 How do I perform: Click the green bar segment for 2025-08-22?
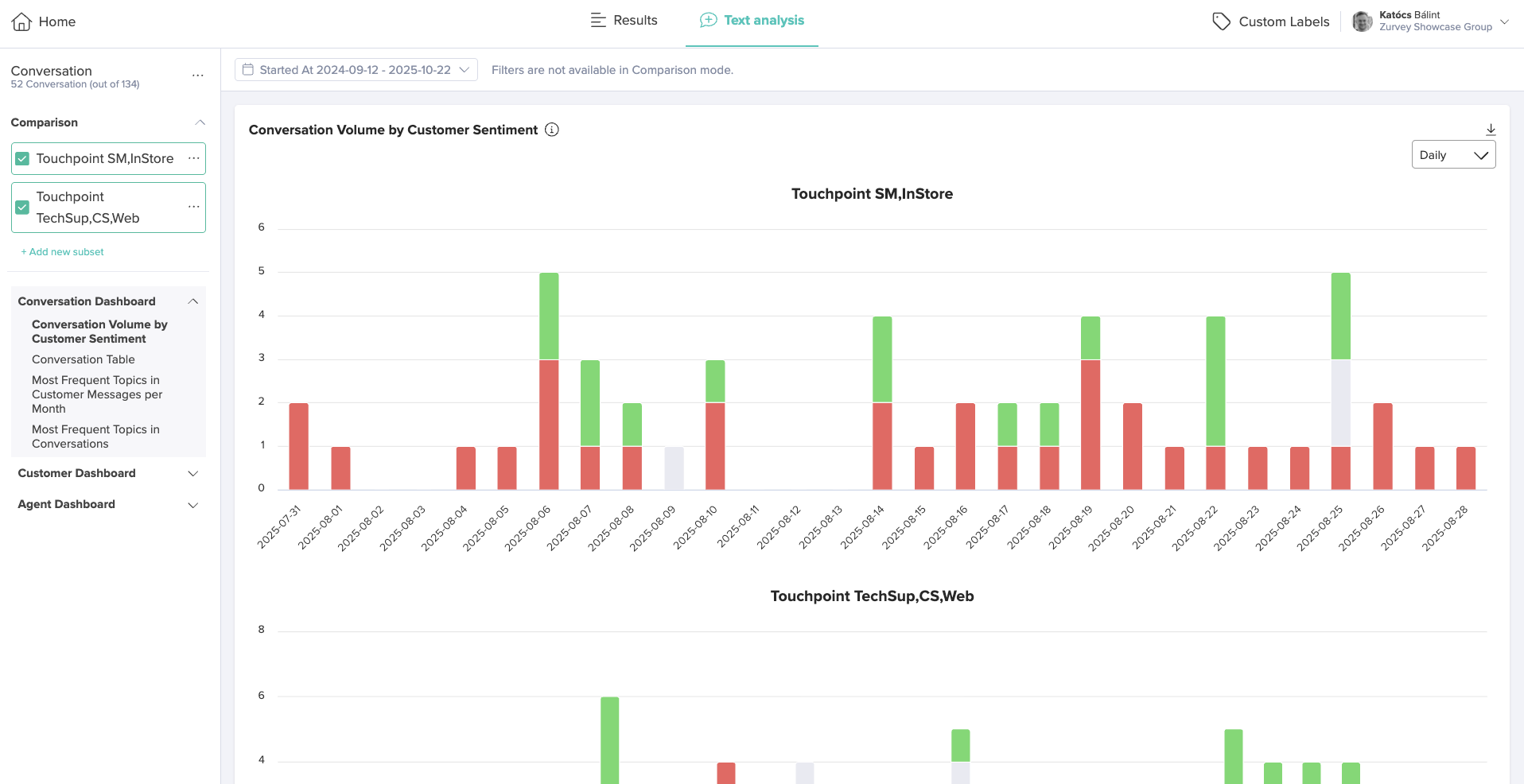tap(1215, 382)
